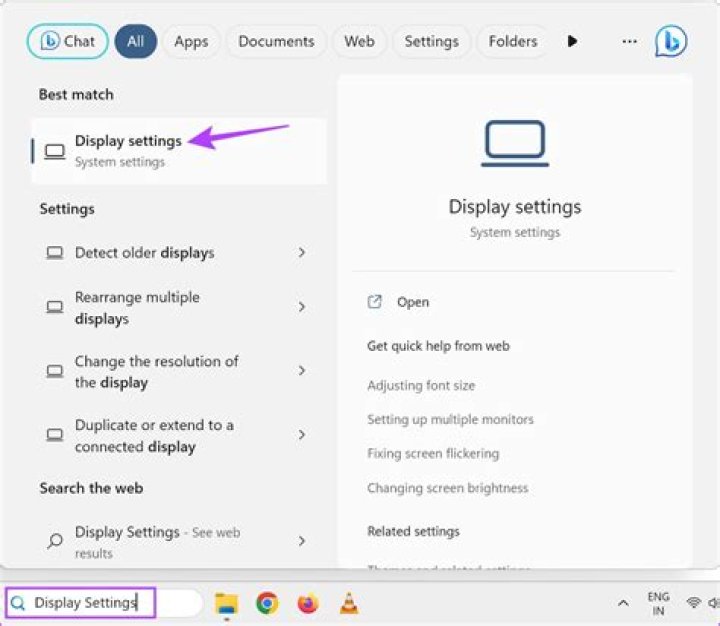The image size is (720, 626).
Task: Expand Change the resolution chevron
Action: click(x=301, y=371)
